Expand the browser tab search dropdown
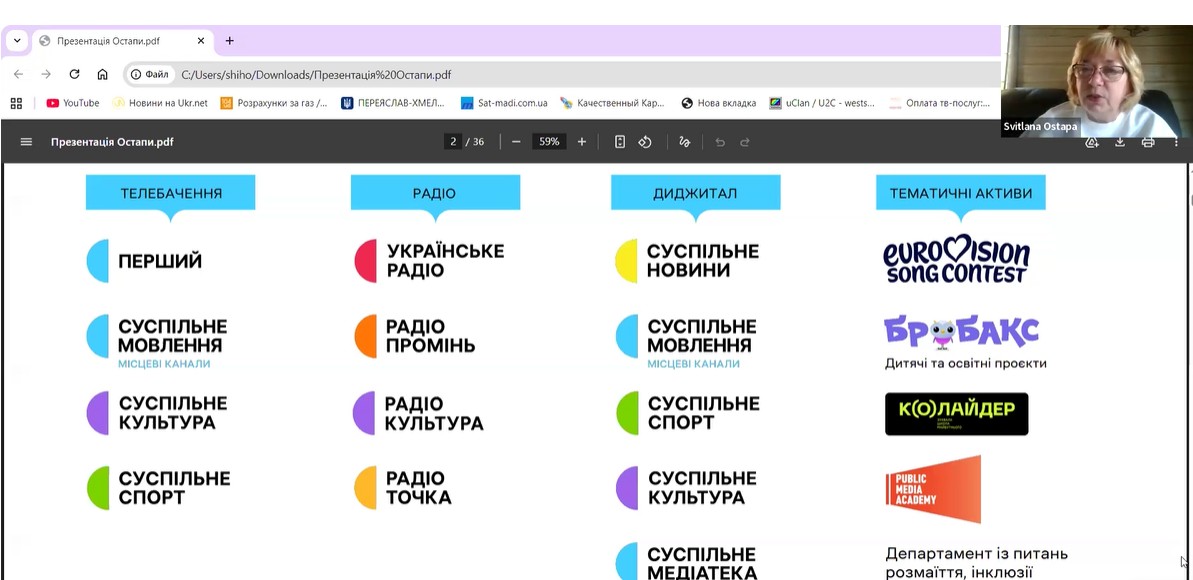 pos(17,41)
